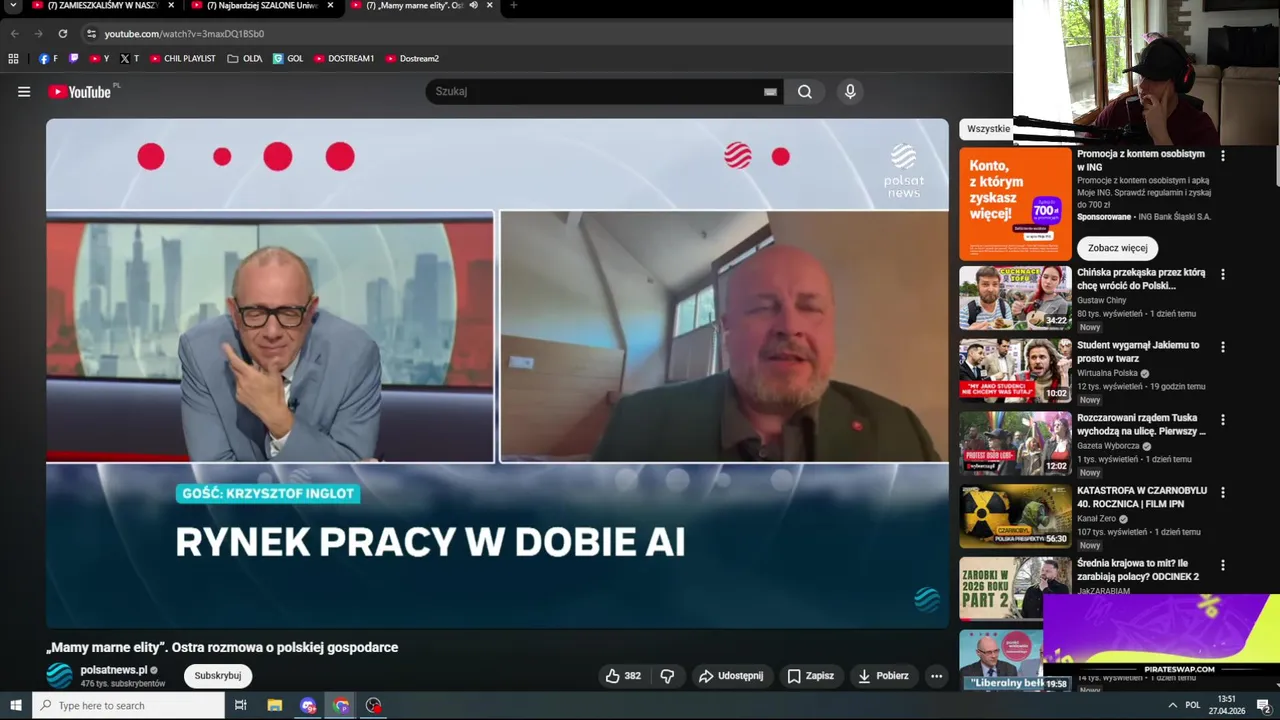
Task: Open Windows Start menu
Action: click(15, 706)
